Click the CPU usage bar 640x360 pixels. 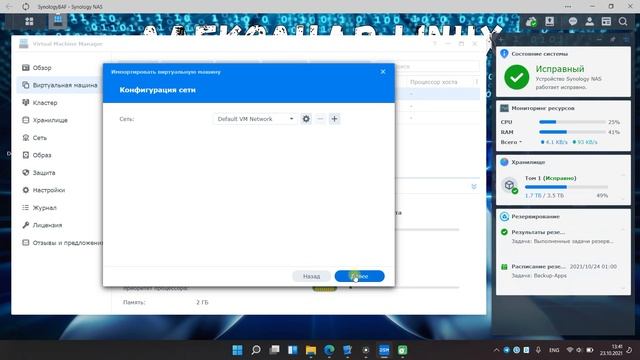tap(572, 122)
